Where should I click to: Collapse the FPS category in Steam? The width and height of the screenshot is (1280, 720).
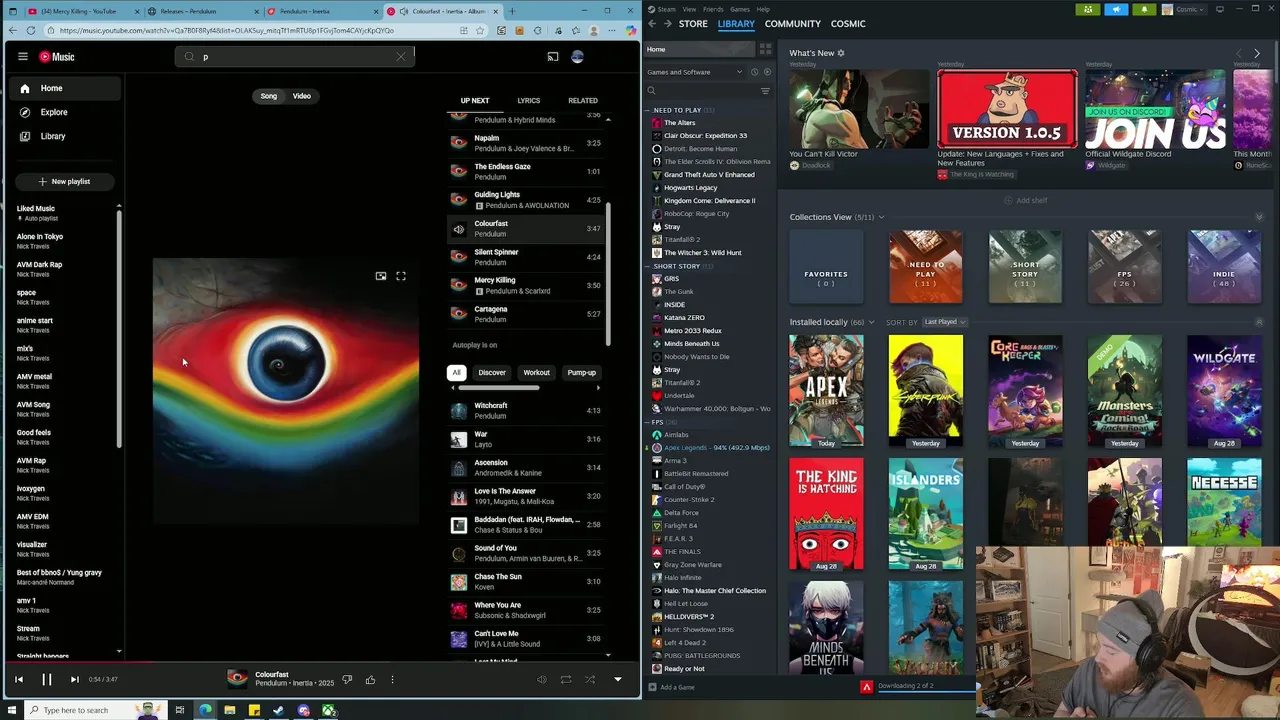coord(648,422)
